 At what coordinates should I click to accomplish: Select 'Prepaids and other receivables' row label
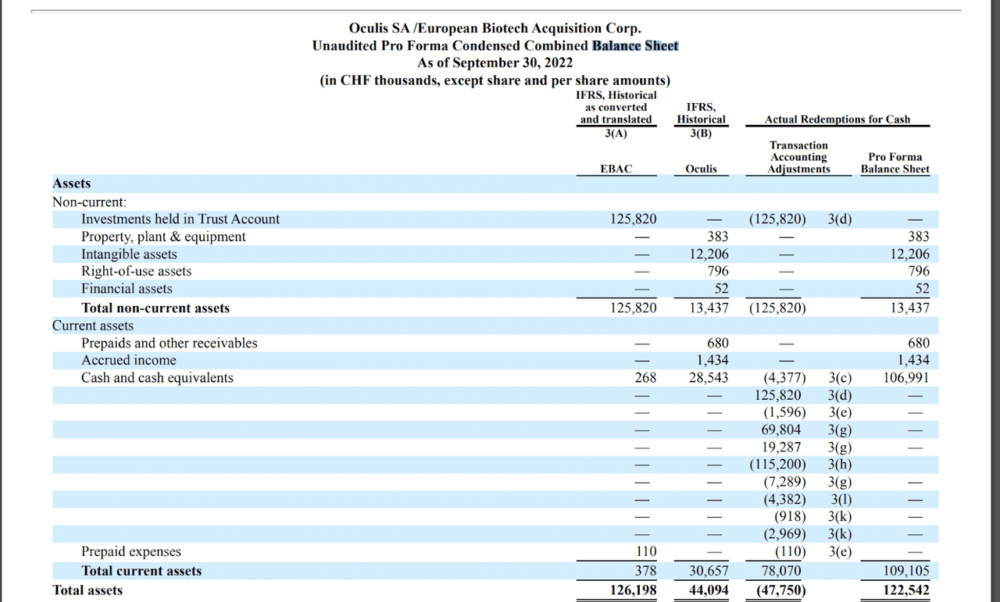[169, 344]
